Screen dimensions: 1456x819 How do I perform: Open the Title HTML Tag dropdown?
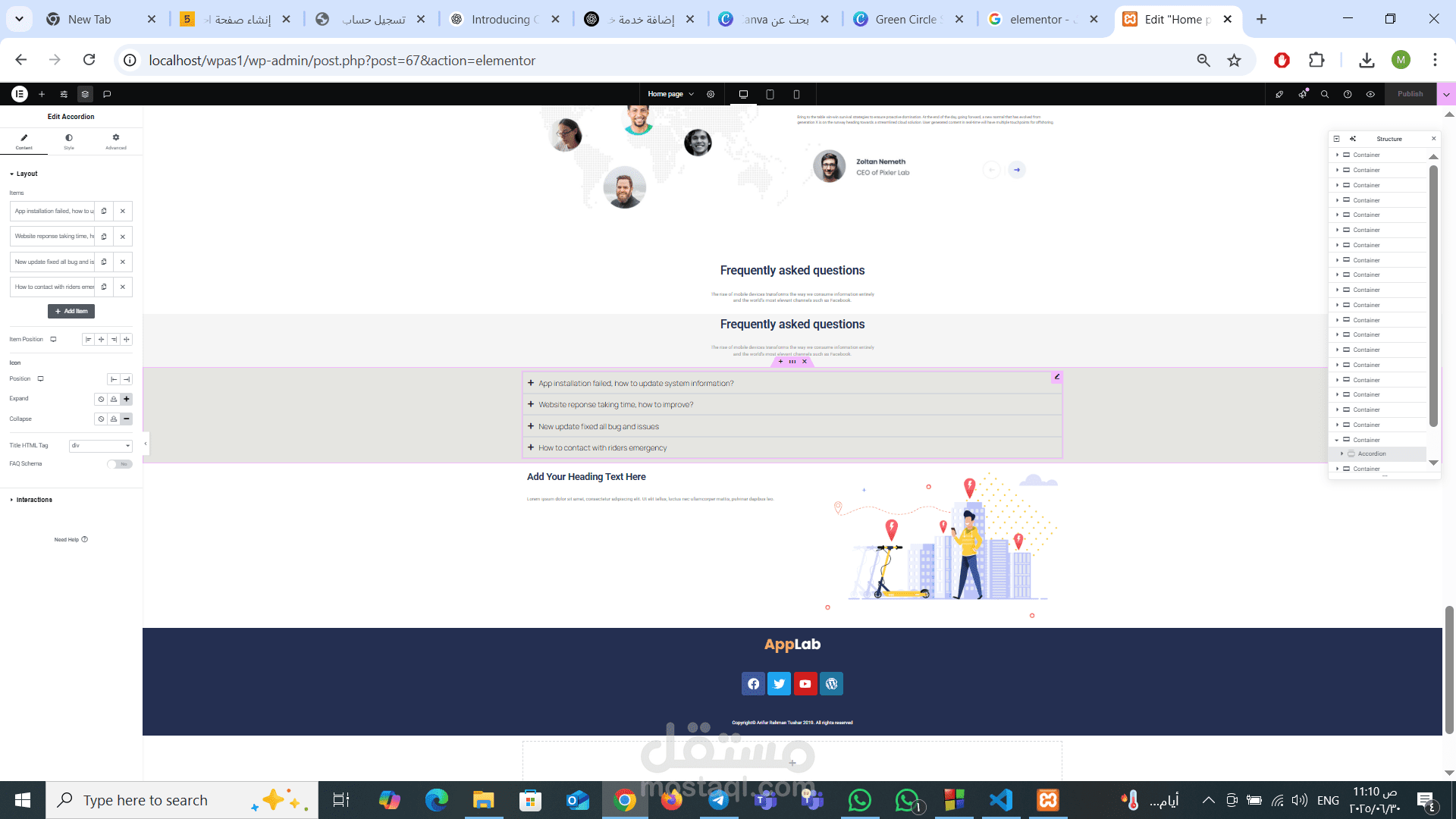click(101, 445)
